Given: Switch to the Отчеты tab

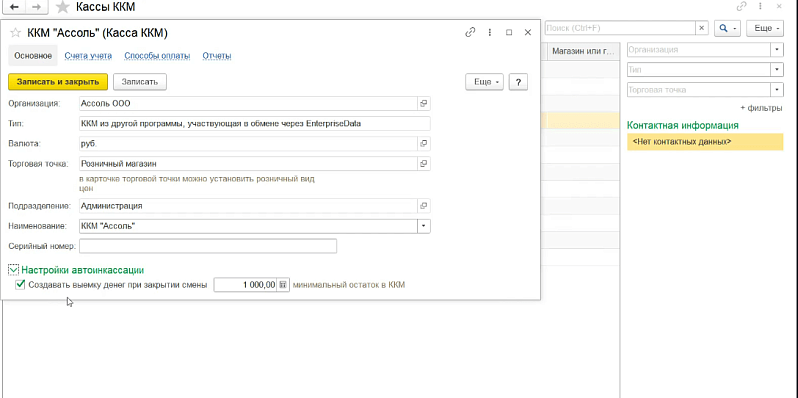Looking at the screenshot, I should 217,56.
